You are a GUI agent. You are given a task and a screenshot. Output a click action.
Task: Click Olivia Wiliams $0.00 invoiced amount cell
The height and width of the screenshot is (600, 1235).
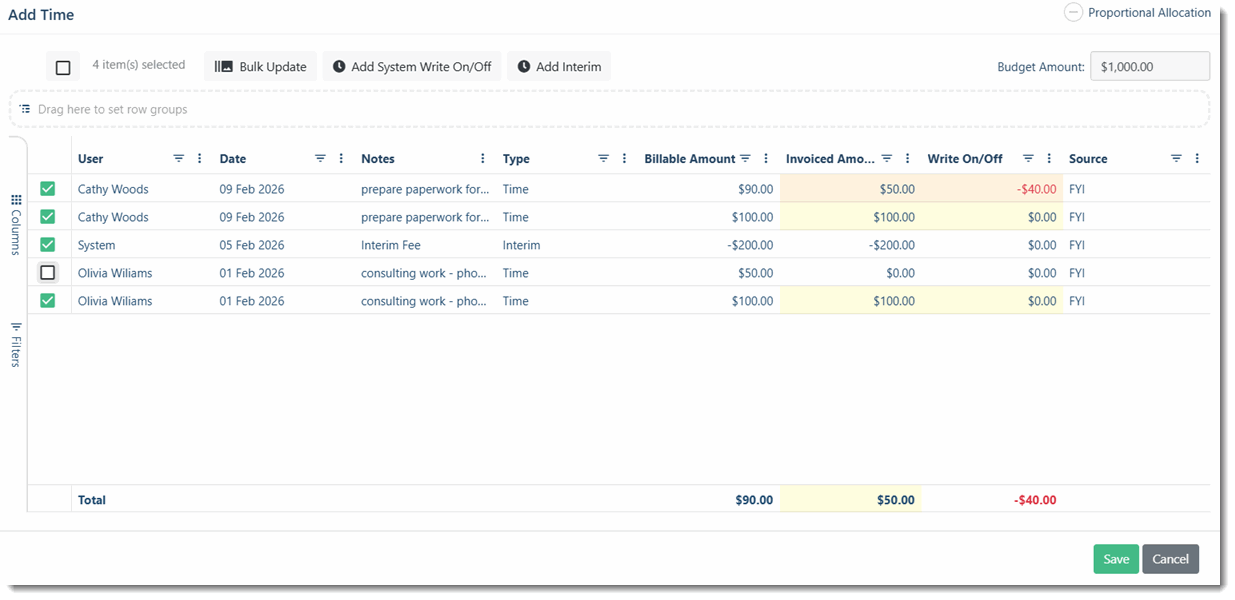[x=850, y=273]
